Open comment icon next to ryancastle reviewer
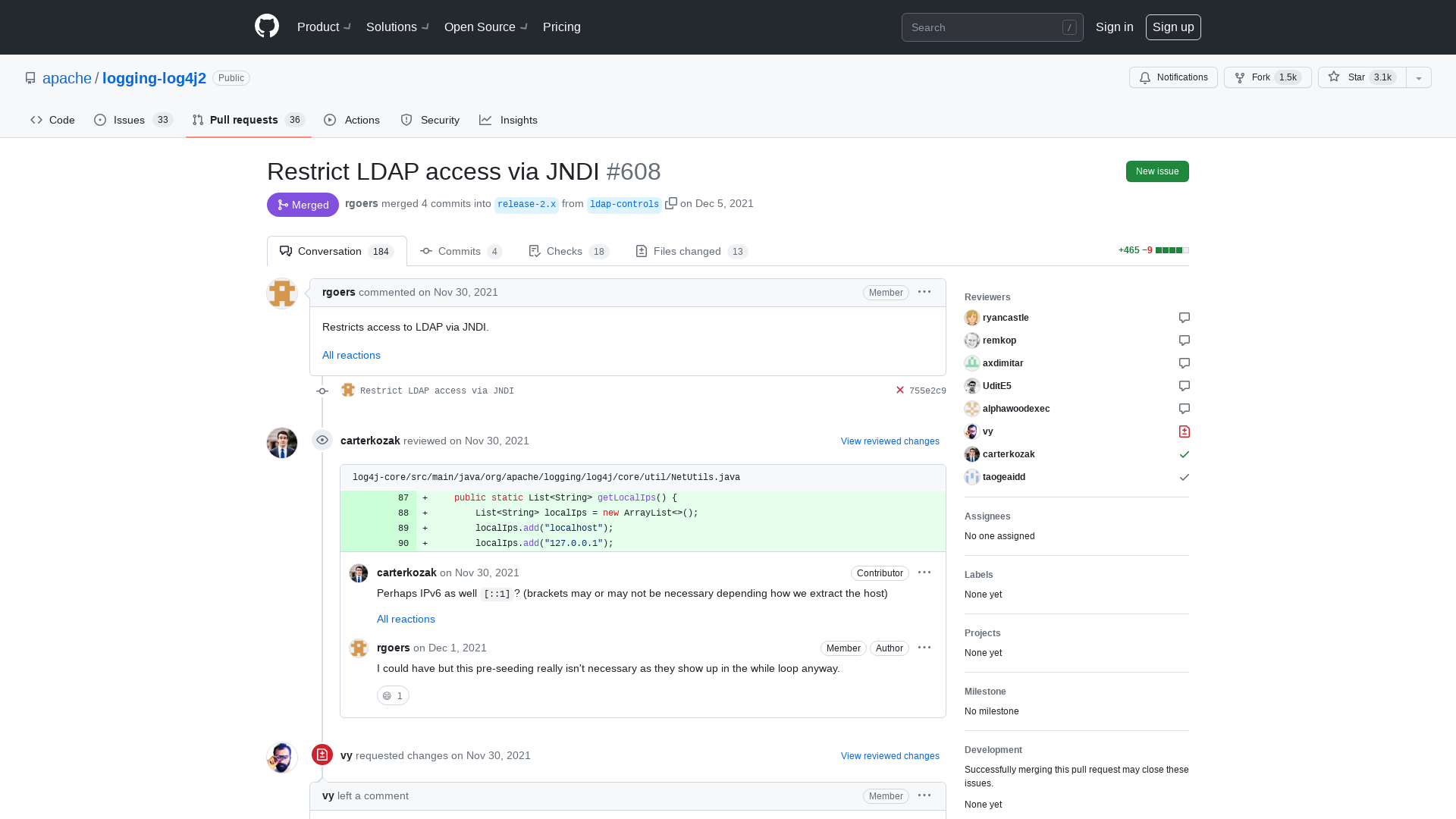The width and height of the screenshot is (1456, 819). [1185, 318]
